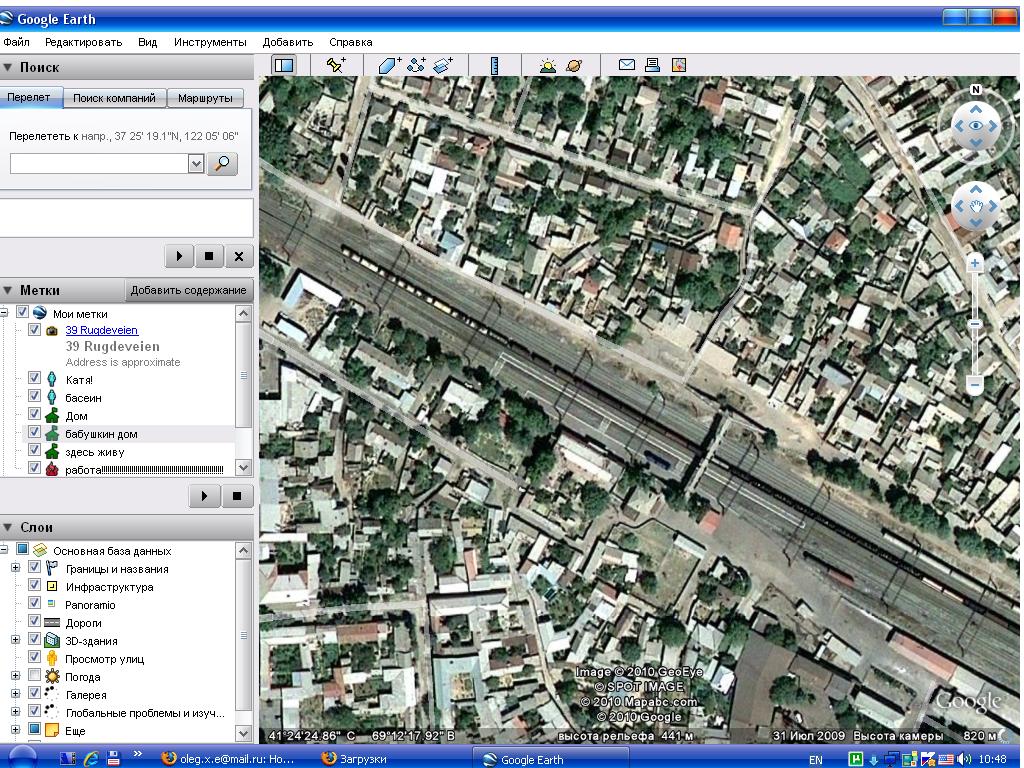Add a path from the toolbar
The height and width of the screenshot is (768, 1024).
[x=416, y=65]
